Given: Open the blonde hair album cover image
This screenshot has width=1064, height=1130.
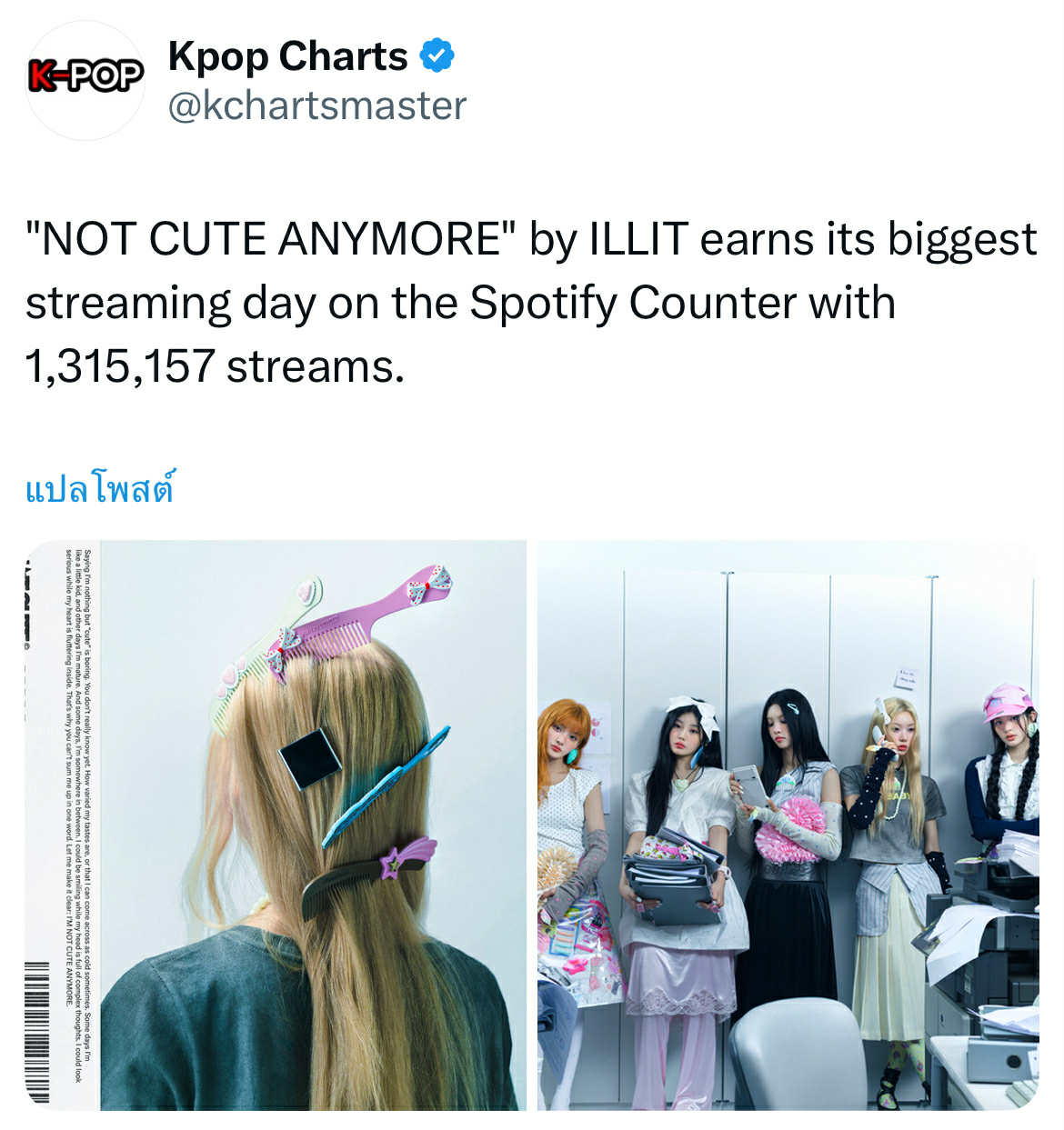Looking at the screenshot, I should point(276,825).
